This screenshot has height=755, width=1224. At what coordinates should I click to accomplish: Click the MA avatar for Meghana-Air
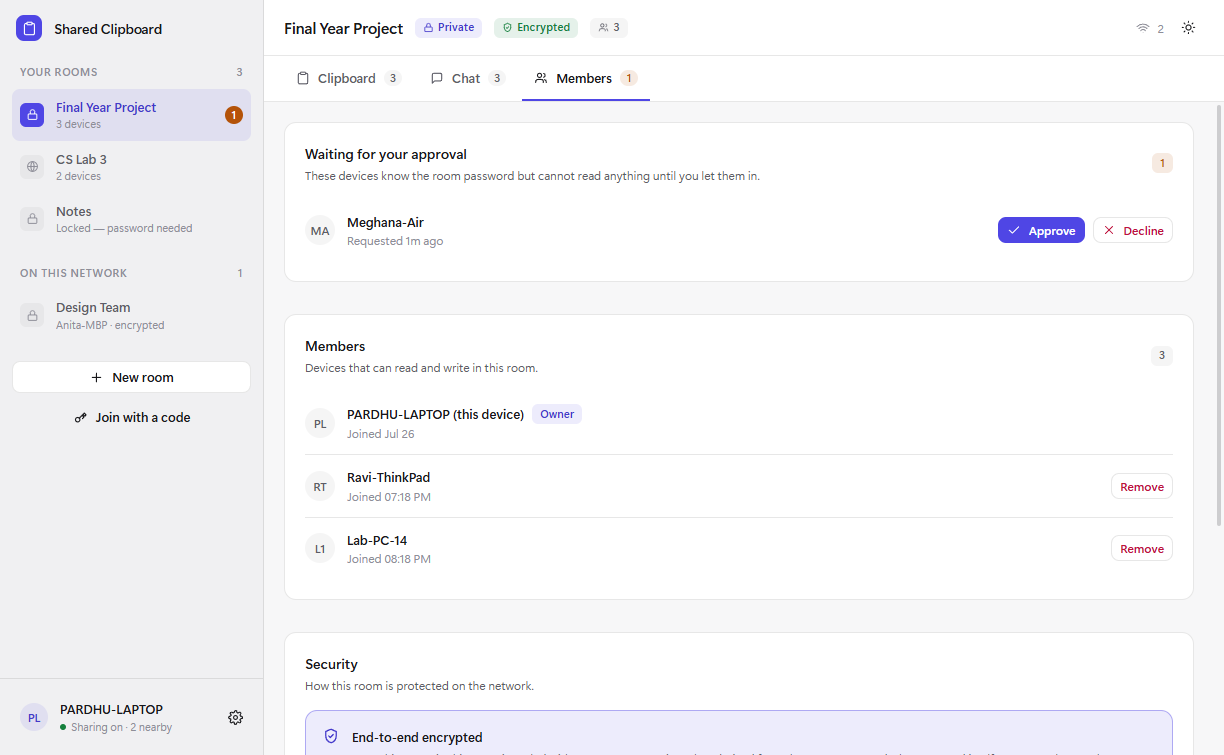(320, 231)
